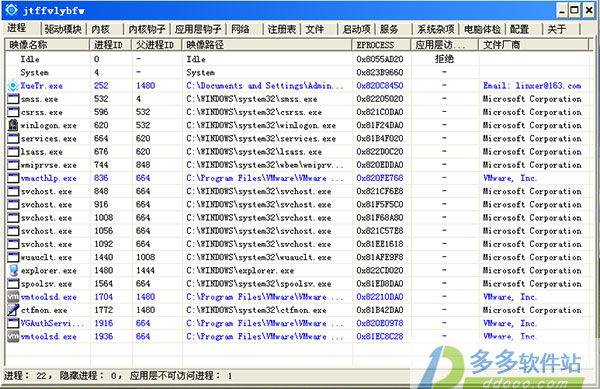The image size is (600, 389).
Task: Click the wuauclt.exe row icon
Action: click(13, 257)
